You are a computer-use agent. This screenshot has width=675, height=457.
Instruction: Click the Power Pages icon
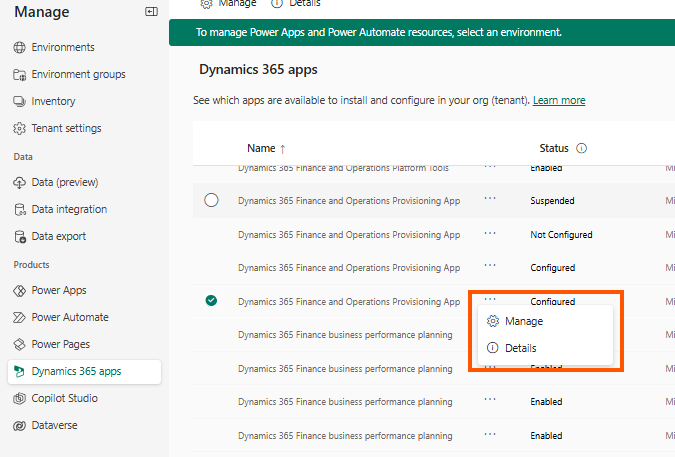tap(19, 344)
